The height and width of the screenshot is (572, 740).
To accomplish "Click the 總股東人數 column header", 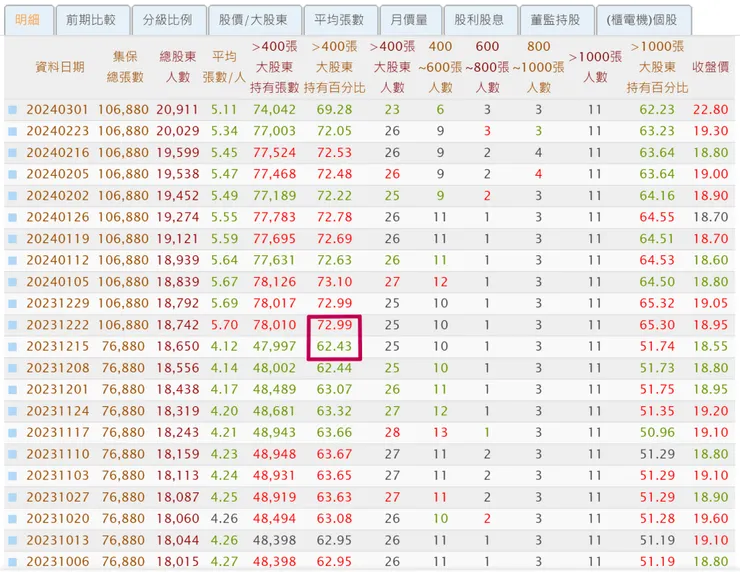I will click(x=177, y=67).
